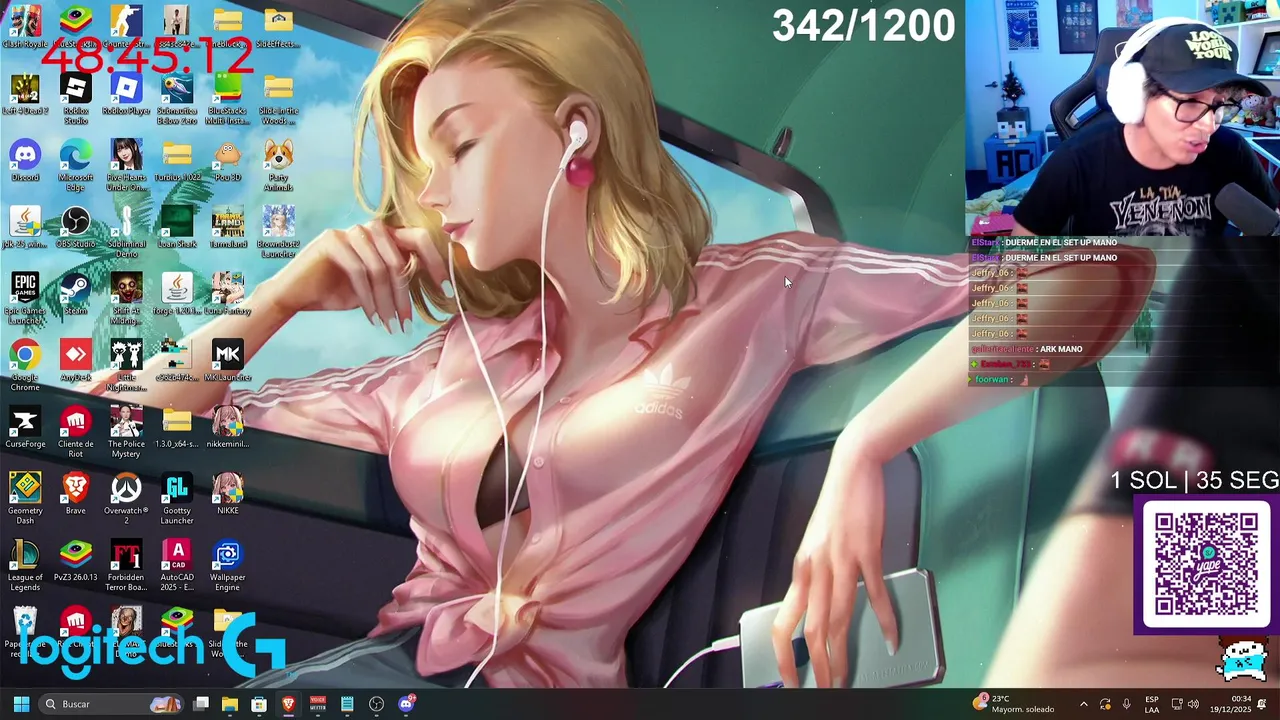Open the Luna Fantasy shortcut
The height and width of the screenshot is (720, 1280).
(227, 293)
